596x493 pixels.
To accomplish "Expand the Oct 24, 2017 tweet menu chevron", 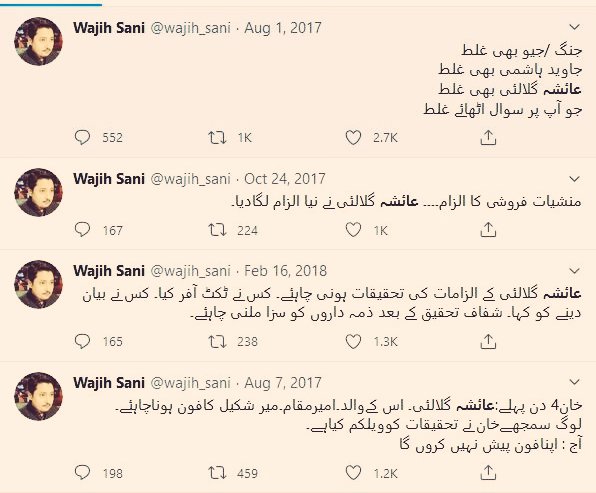I will pyautogui.click(x=574, y=179).
